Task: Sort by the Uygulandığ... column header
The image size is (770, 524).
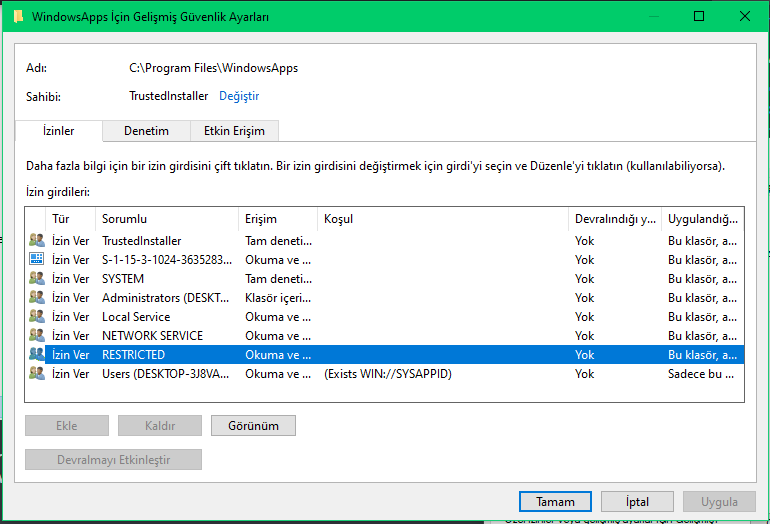Action: 703,219
